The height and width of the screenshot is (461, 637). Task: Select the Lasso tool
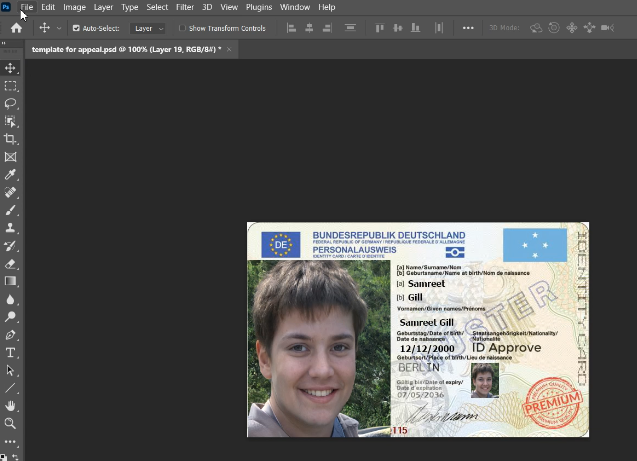(11, 103)
